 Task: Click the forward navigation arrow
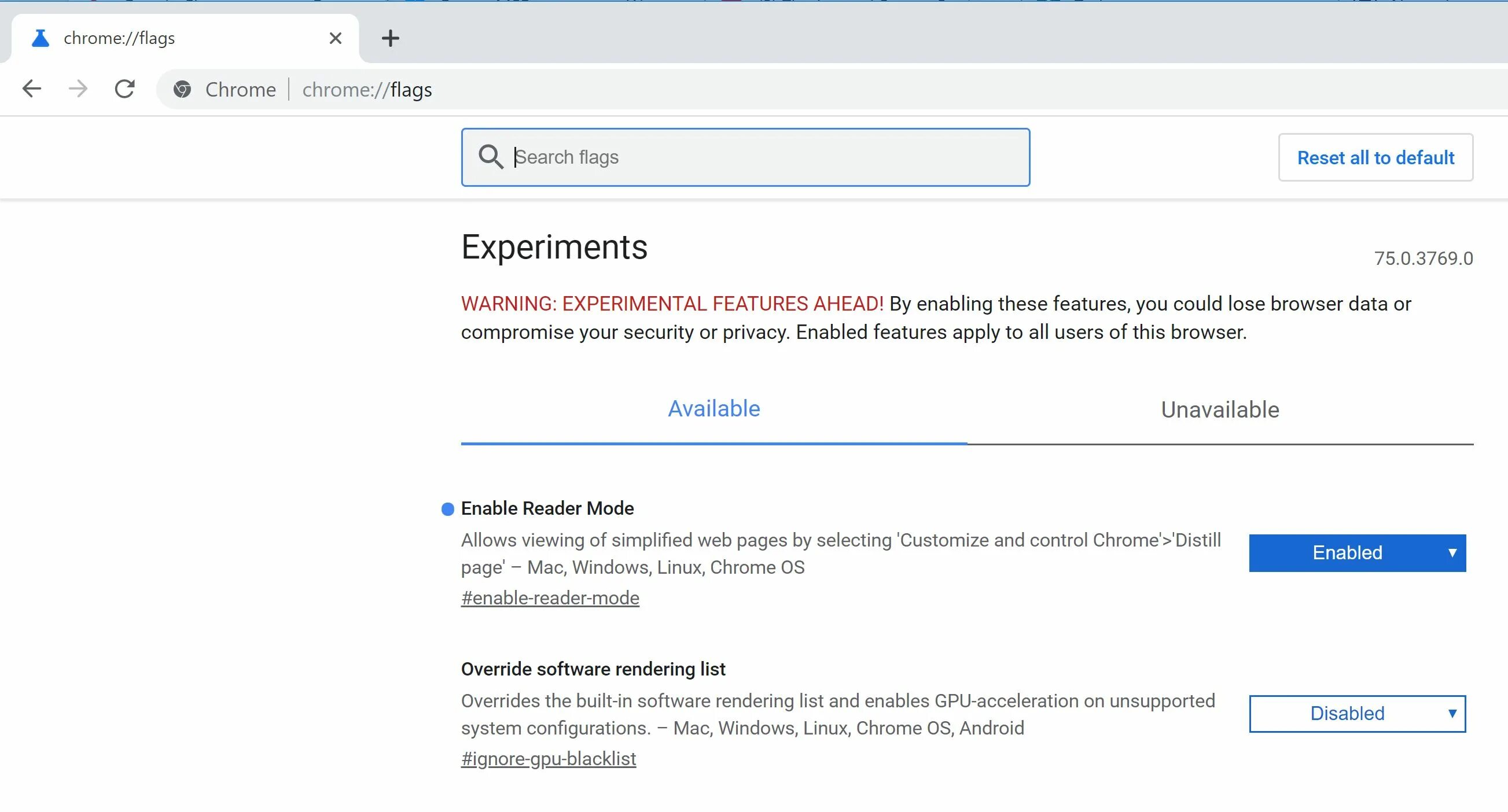[78, 89]
